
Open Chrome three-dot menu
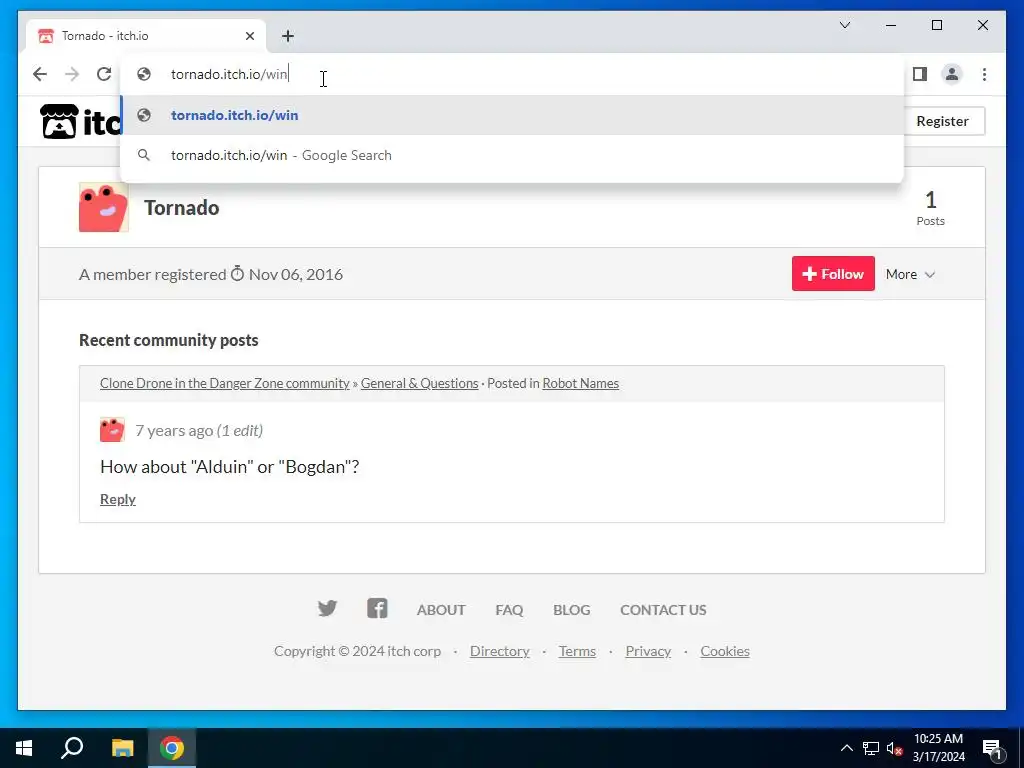point(984,74)
